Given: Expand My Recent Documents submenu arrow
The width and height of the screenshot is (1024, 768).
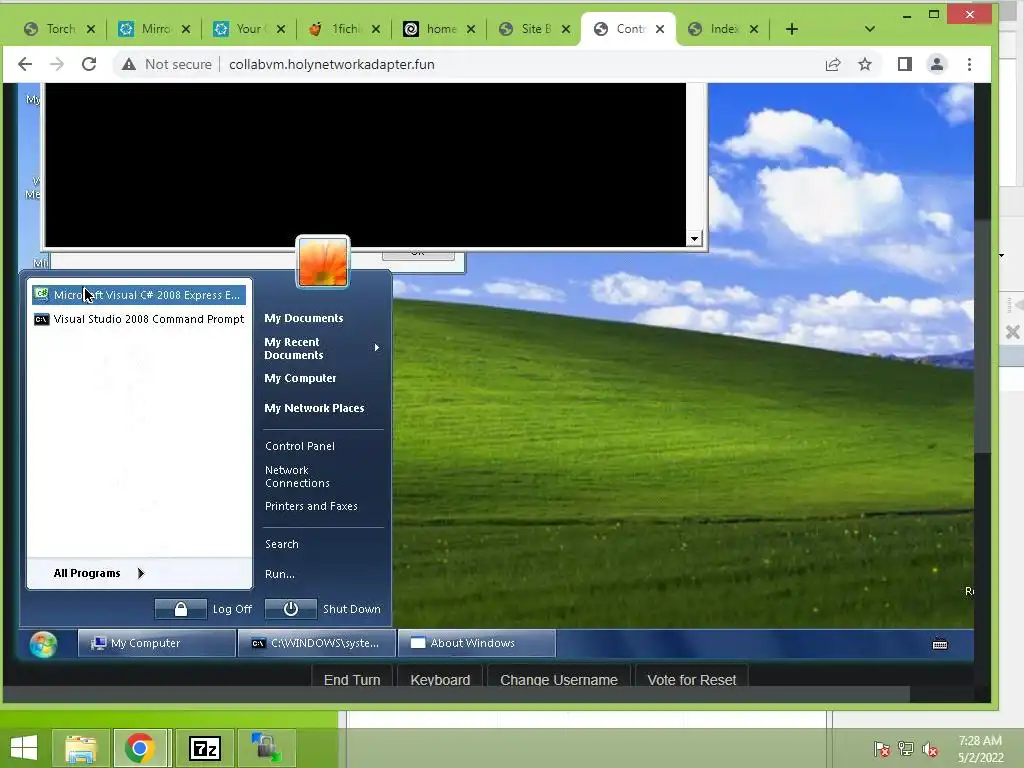Looking at the screenshot, I should pyautogui.click(x=377, y=347).
